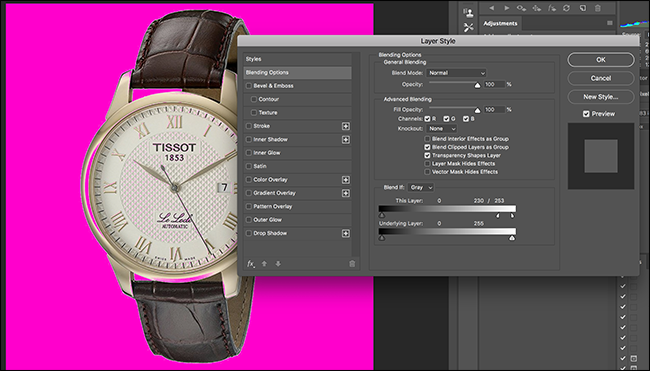Add another Stroke with its plus icon
Screen dimensions: 650x371
click(x=346, y=126)
